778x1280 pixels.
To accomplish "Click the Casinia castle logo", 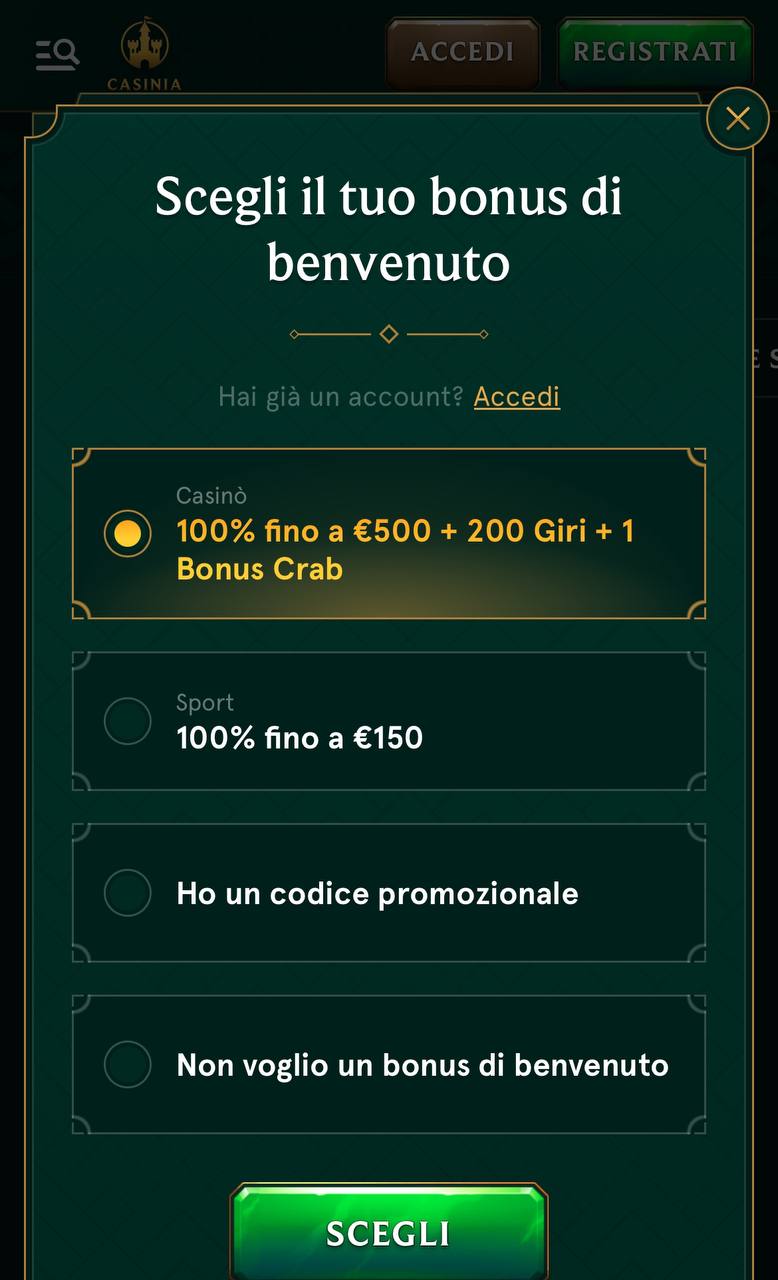I will tap(144, 54).
